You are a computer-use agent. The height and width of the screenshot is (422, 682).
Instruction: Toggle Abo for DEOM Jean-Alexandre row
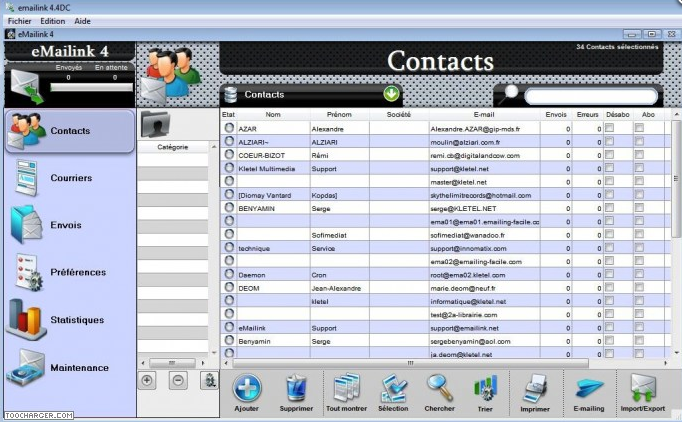[639, 288]
